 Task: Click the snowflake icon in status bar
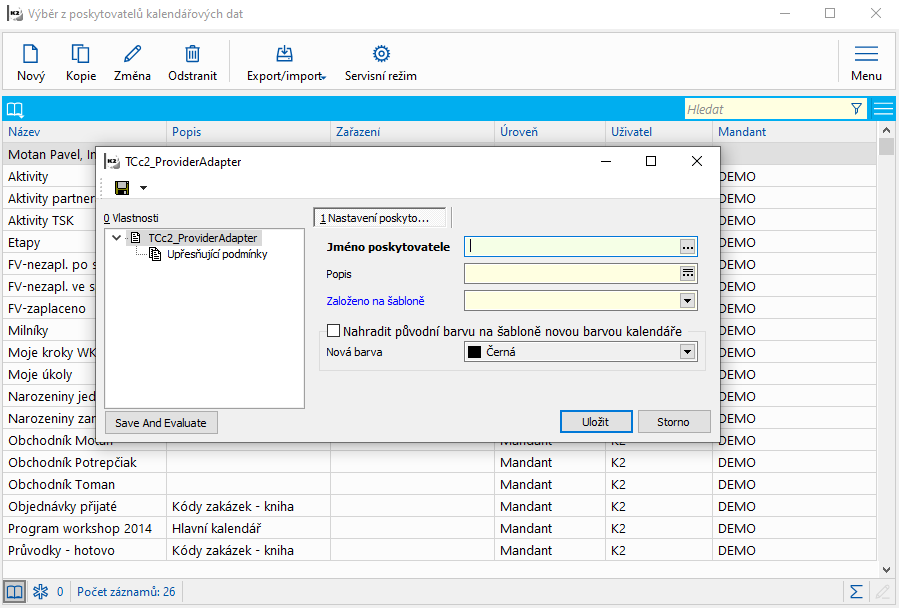[41, 592]
